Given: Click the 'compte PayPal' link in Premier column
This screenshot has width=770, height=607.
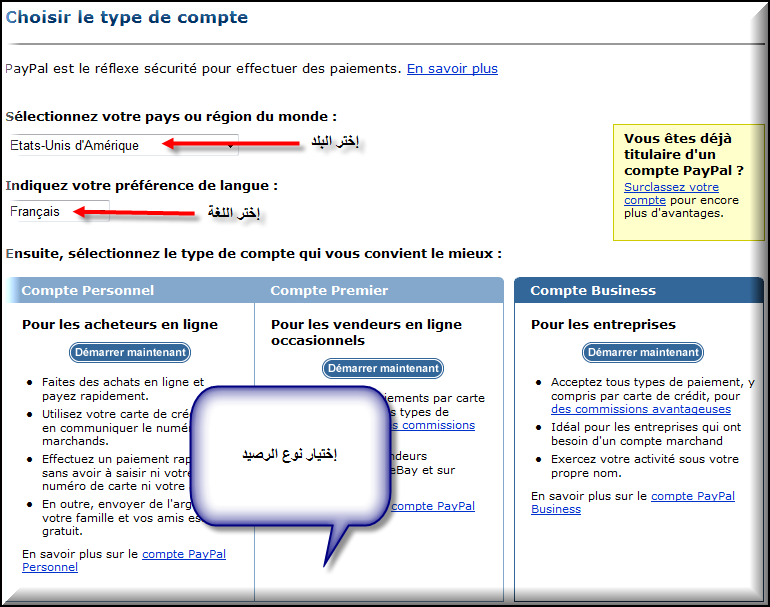Looking at the screenshot, I should (x=433, y=506).
